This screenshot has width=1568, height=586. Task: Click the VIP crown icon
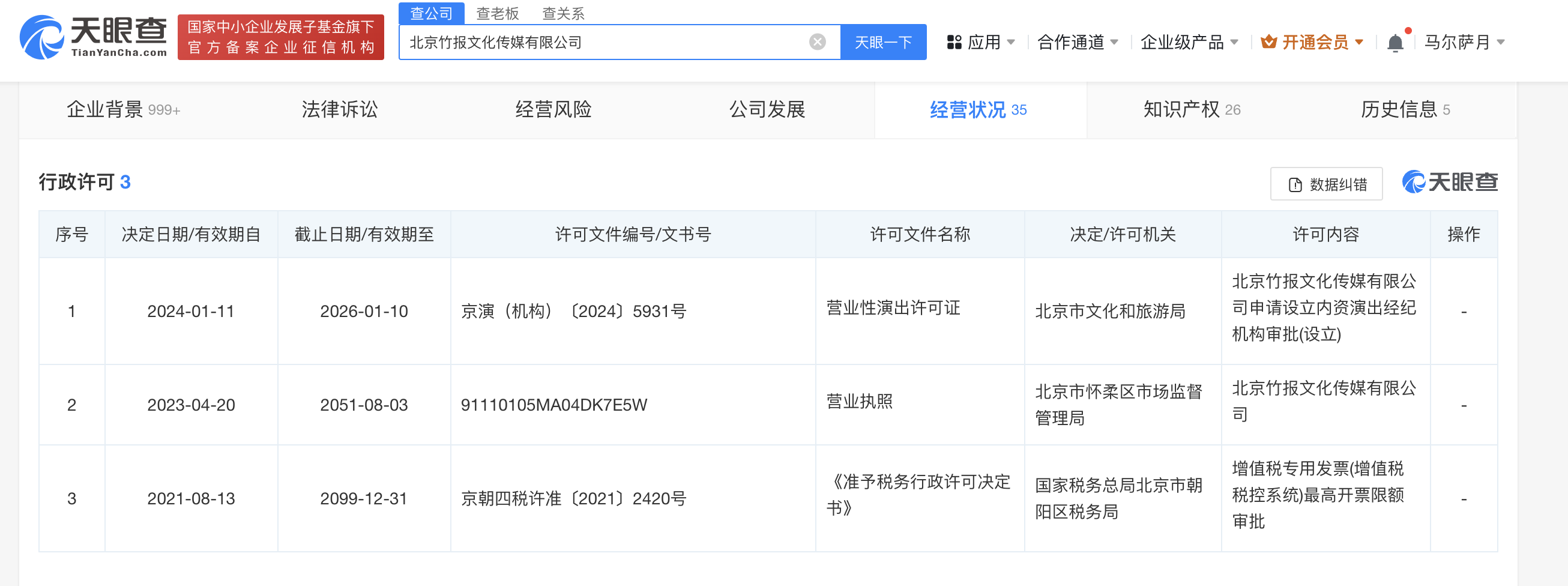[x=1268, y=42]
